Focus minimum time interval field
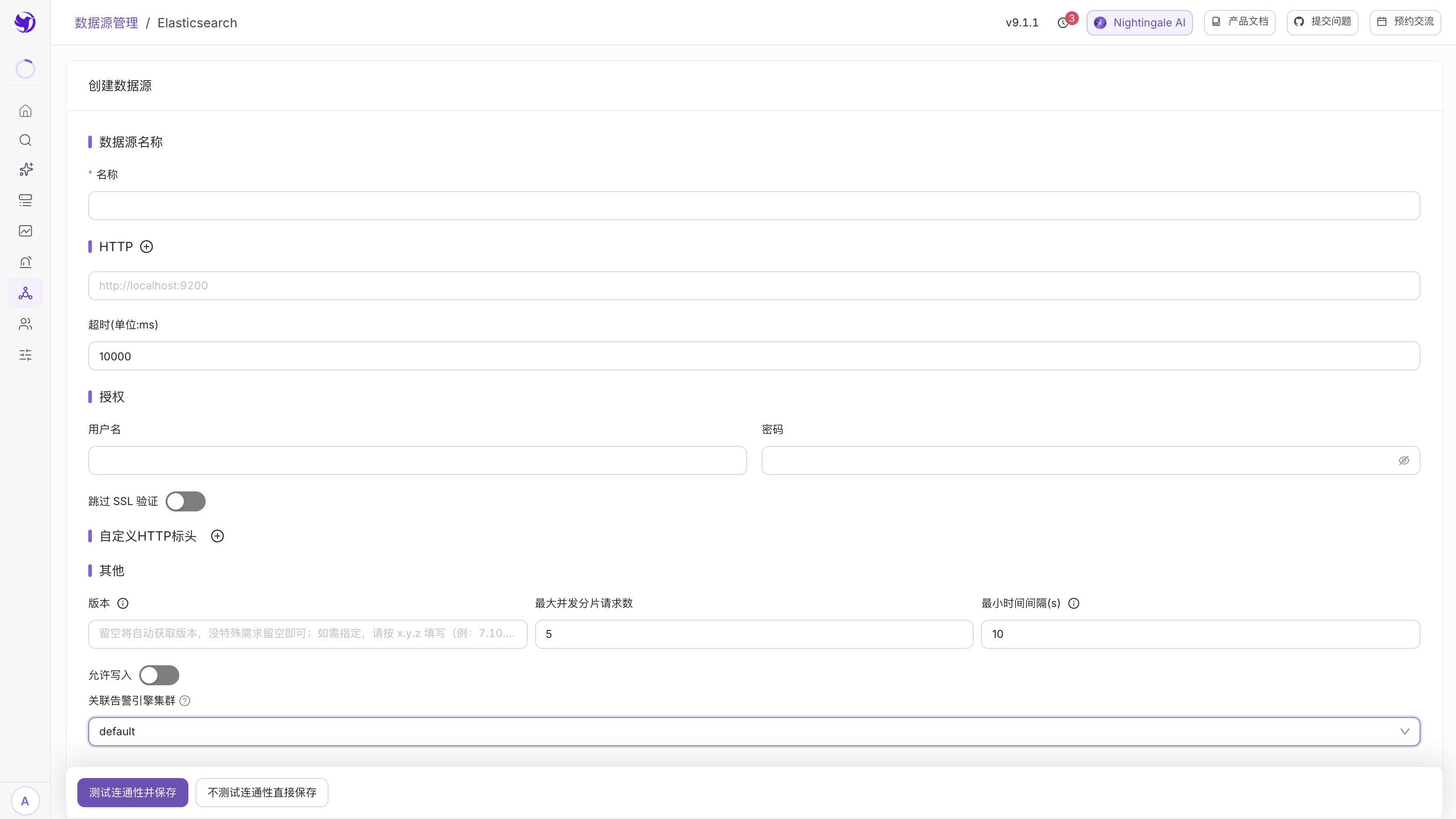1456x819 pixels. pos(1201,634)
